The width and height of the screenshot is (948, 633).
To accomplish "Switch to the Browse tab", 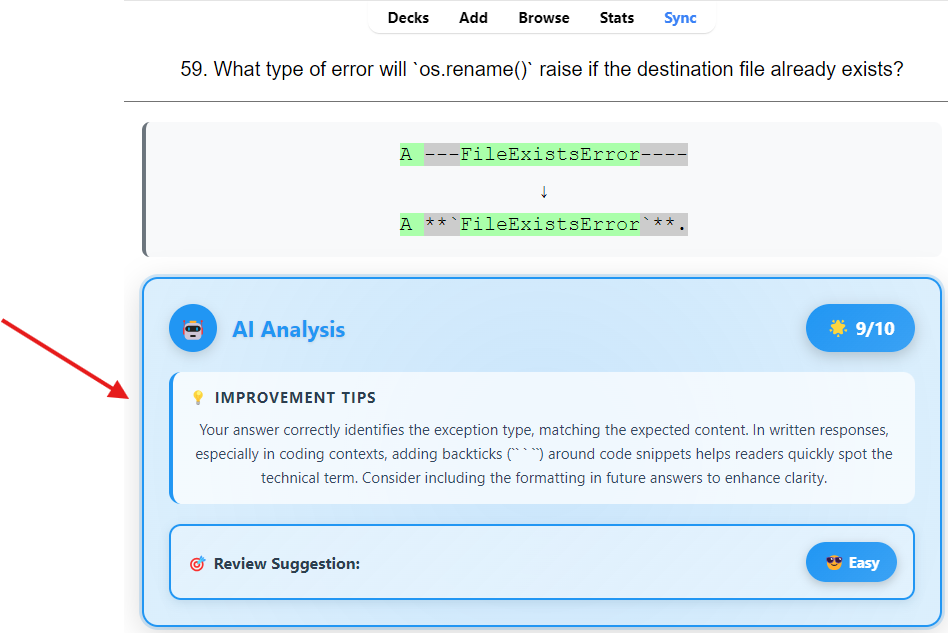I will click(544, 18).
